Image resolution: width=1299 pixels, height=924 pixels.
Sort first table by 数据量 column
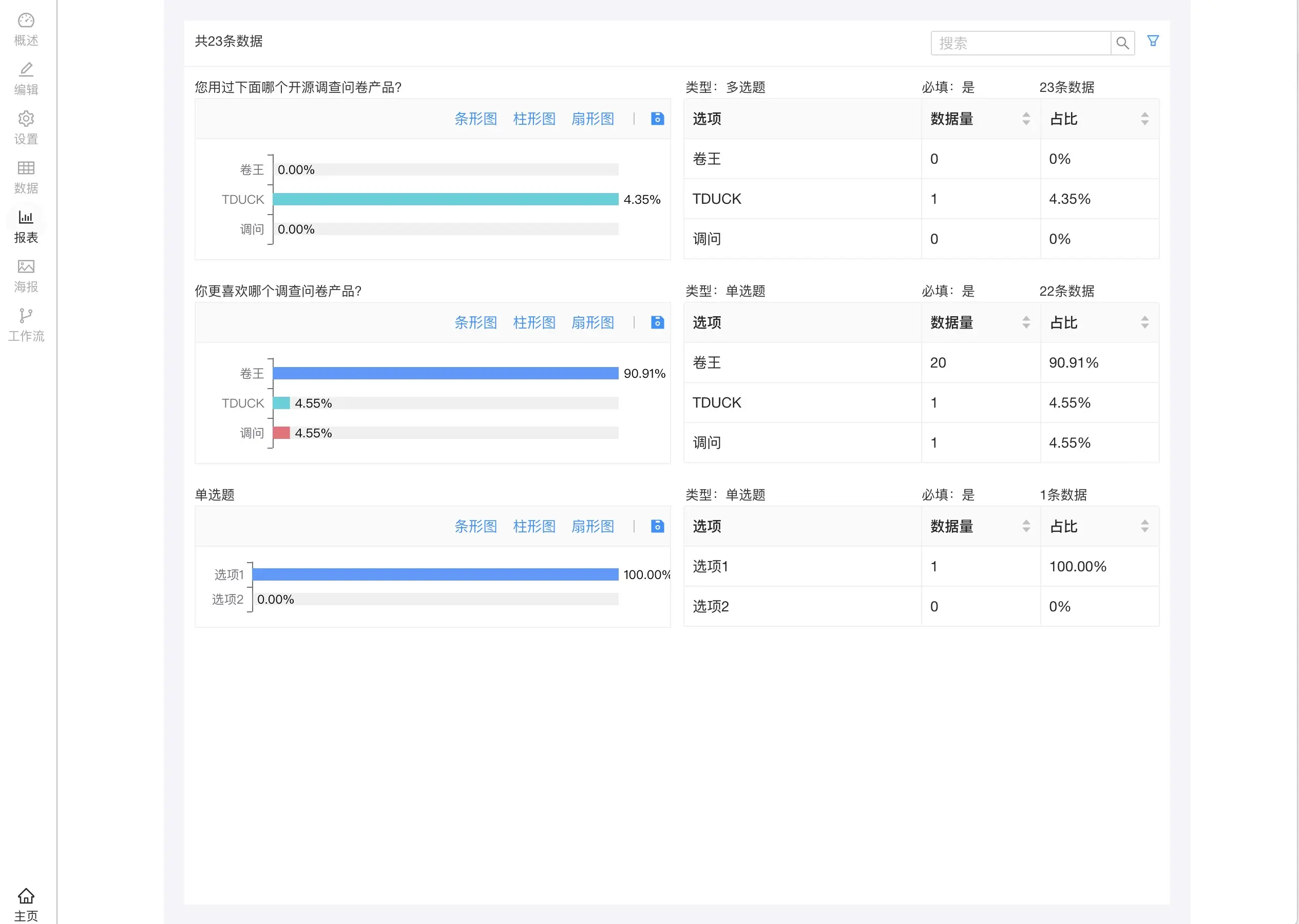(x=1026, y=119)
